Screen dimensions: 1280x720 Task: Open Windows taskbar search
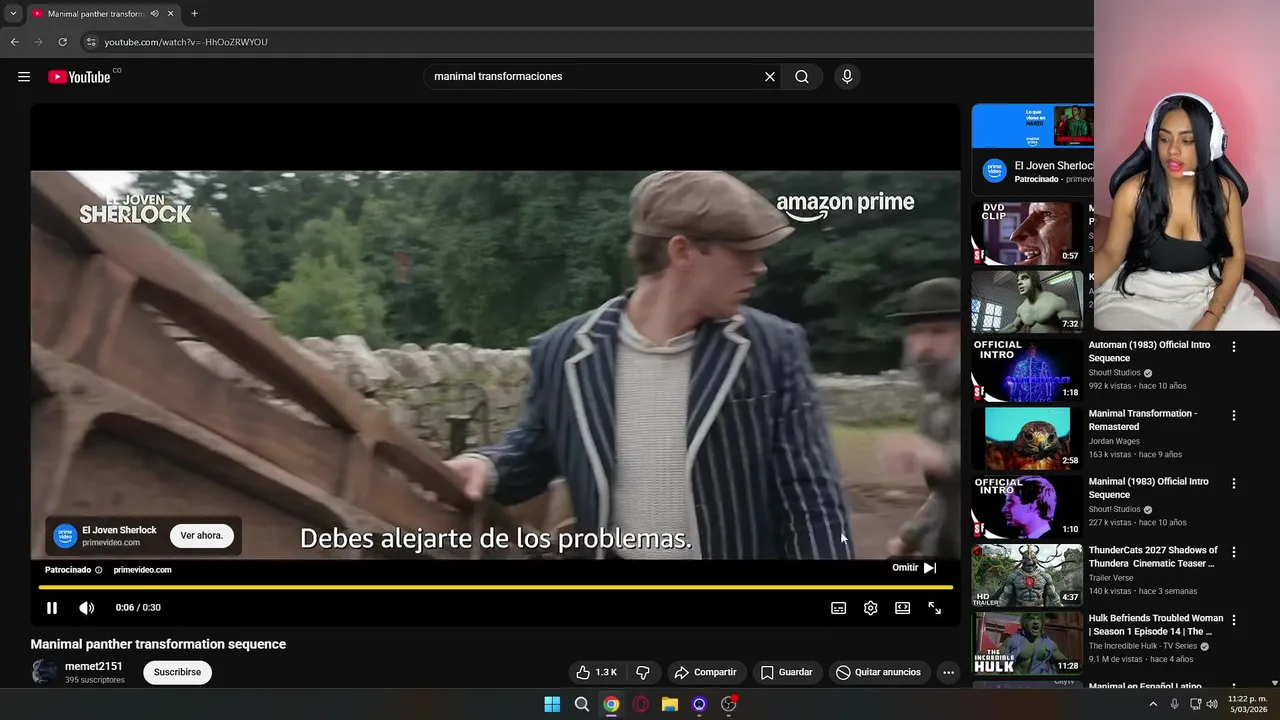(581, 704)
